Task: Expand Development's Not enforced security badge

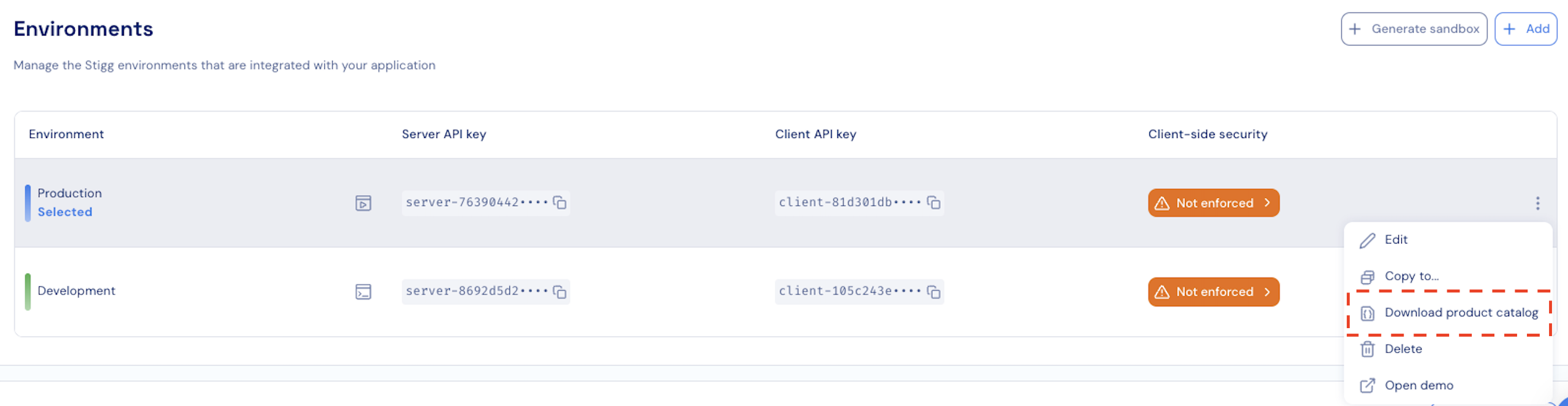Action: click(1213, 292)
